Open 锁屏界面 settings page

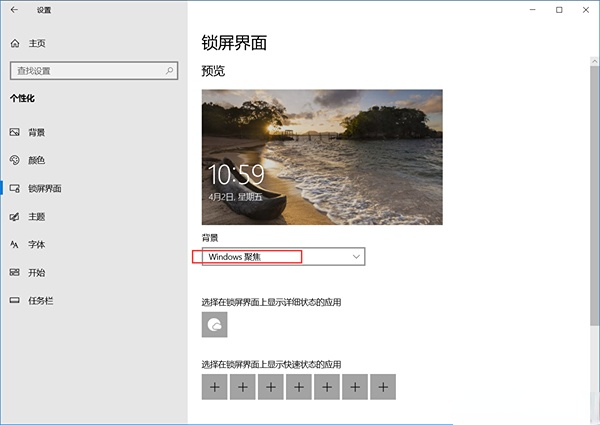[x=94, y=188]
